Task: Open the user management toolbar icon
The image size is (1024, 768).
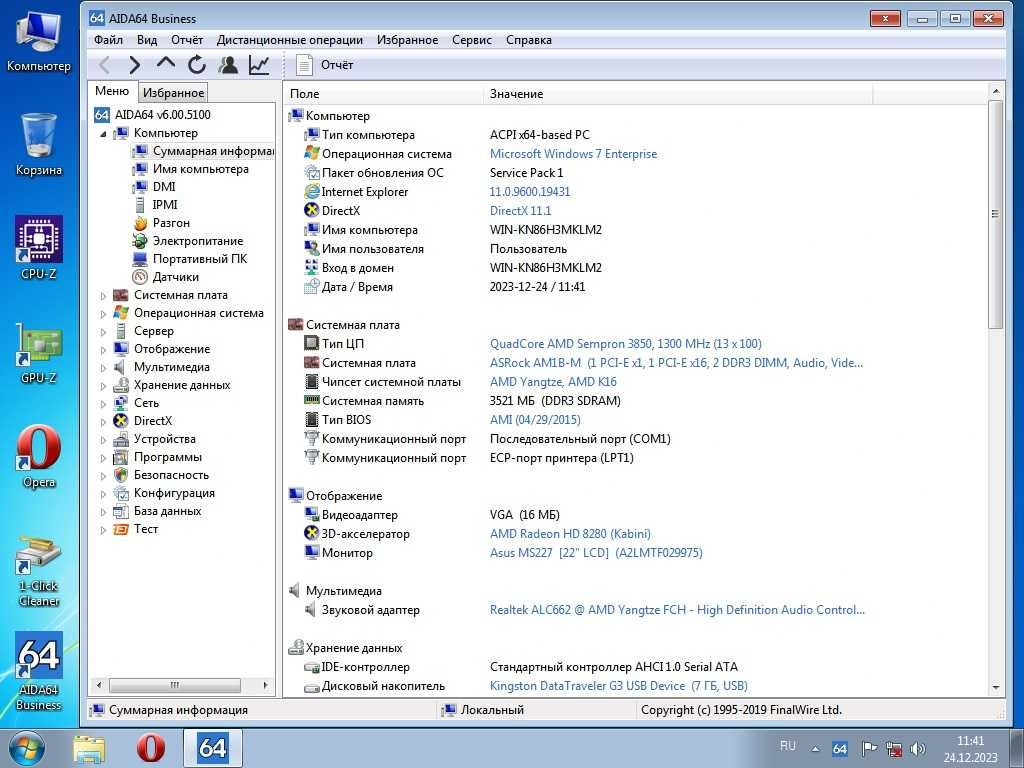Action: click(228, 65)
